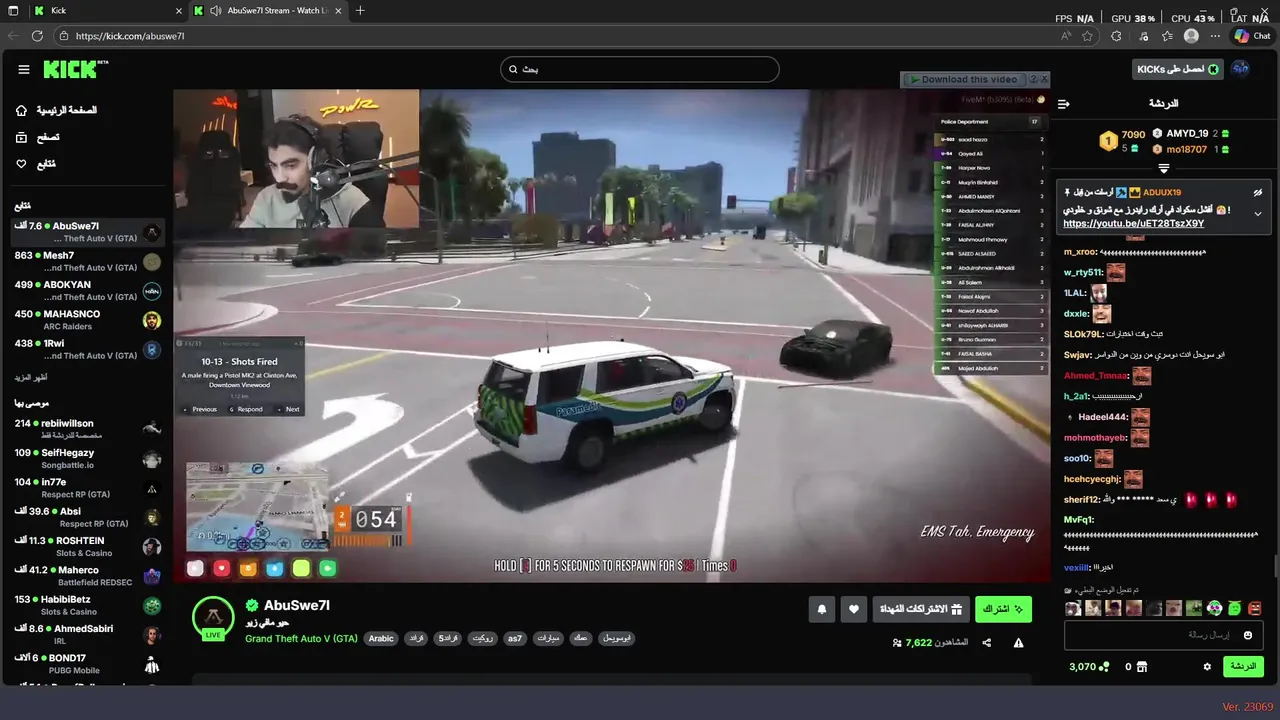The image size is (1280, 720).
Task: Click the browser refresh button
Action: tap(37, 36)
